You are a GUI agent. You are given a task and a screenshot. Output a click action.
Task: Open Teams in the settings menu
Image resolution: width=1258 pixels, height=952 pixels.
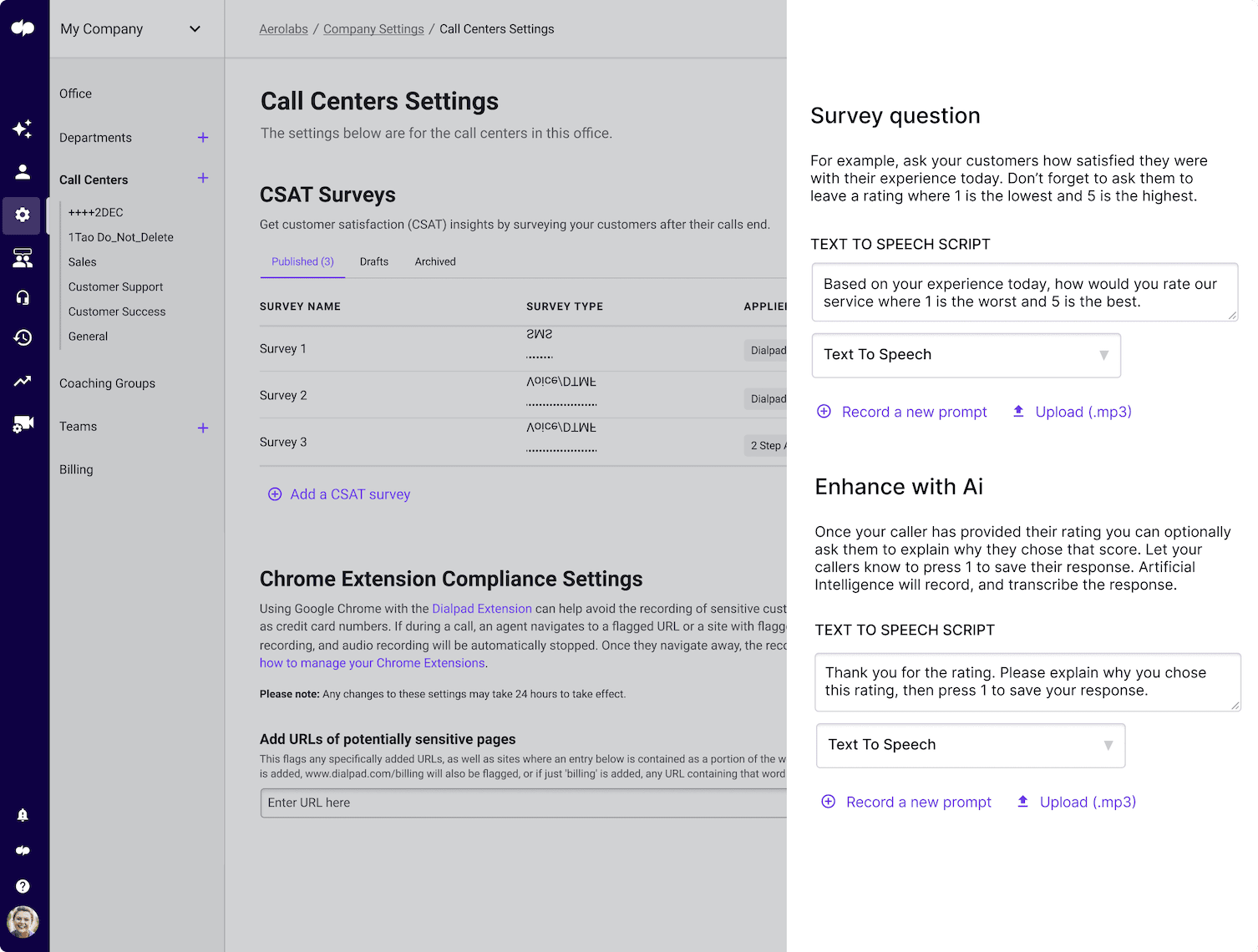(x=78, y=426)
